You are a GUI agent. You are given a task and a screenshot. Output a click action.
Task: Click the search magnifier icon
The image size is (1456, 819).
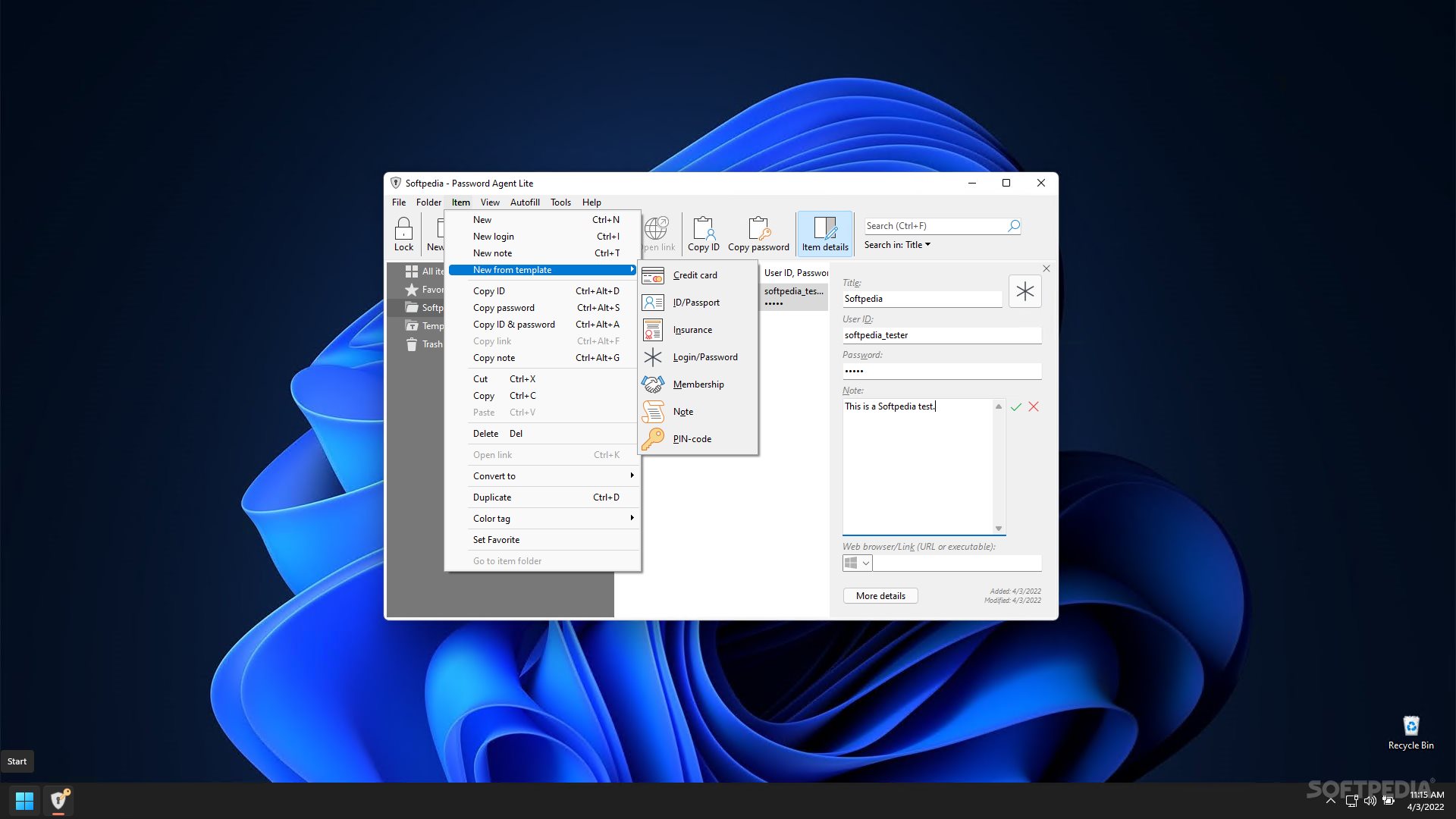(x=1014, y=226)
